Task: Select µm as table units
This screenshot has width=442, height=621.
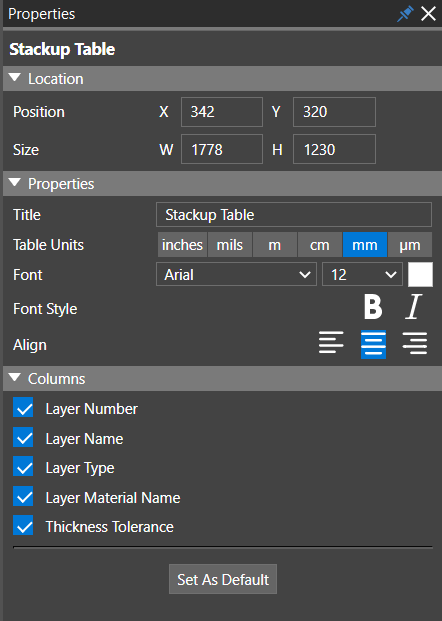Action: point(410,245)
